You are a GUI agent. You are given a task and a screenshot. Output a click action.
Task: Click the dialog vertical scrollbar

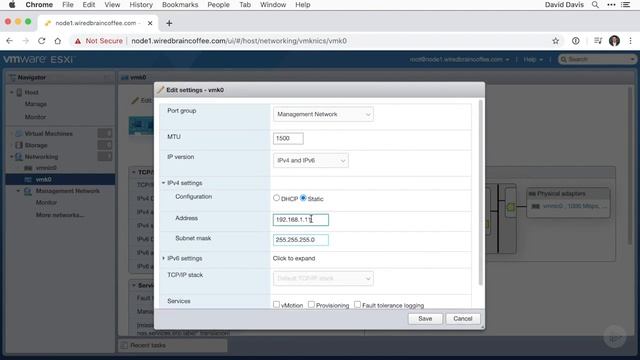coord(480,193)
